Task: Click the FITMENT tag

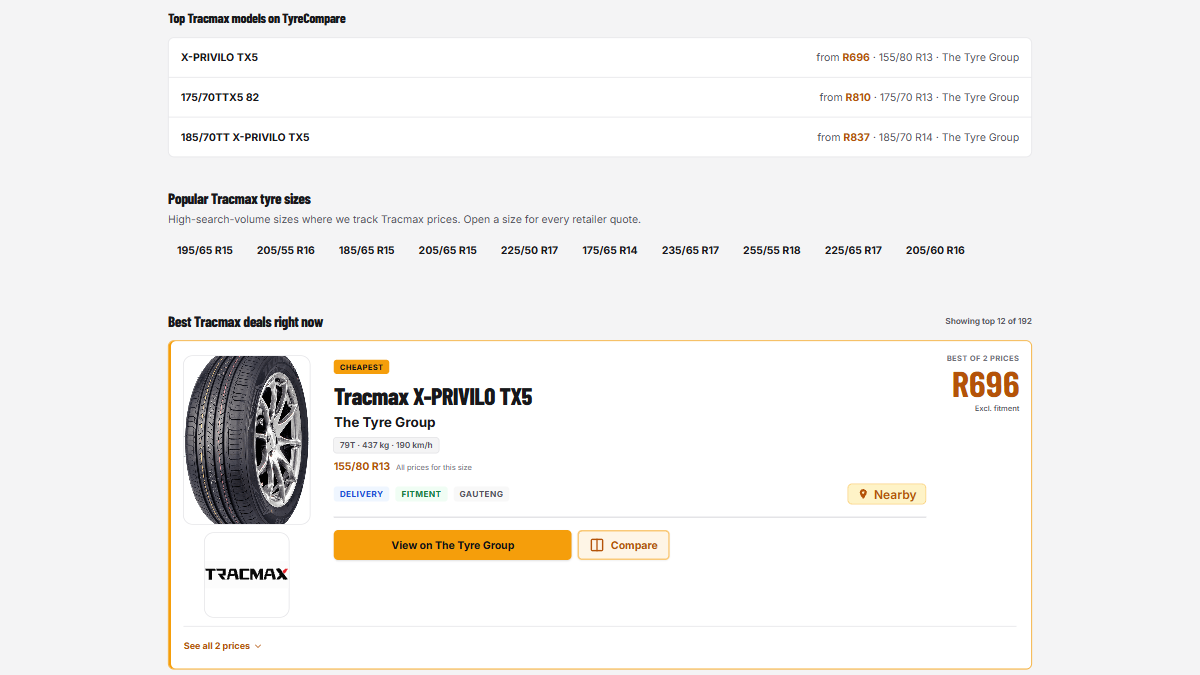Action: pos(421,494)
